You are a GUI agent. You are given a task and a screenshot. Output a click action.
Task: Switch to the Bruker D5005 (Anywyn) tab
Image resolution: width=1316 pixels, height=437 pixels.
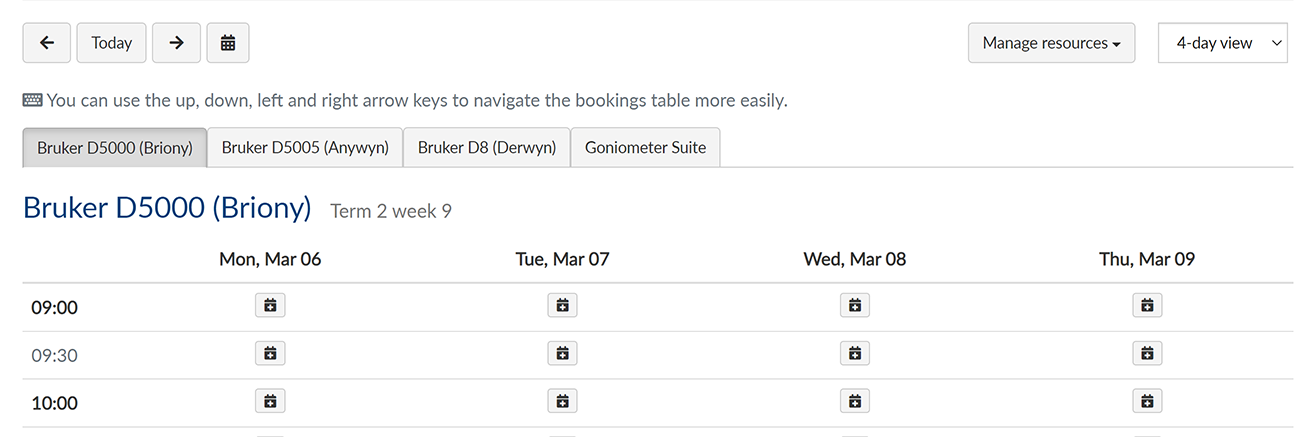tap(305, 147)
